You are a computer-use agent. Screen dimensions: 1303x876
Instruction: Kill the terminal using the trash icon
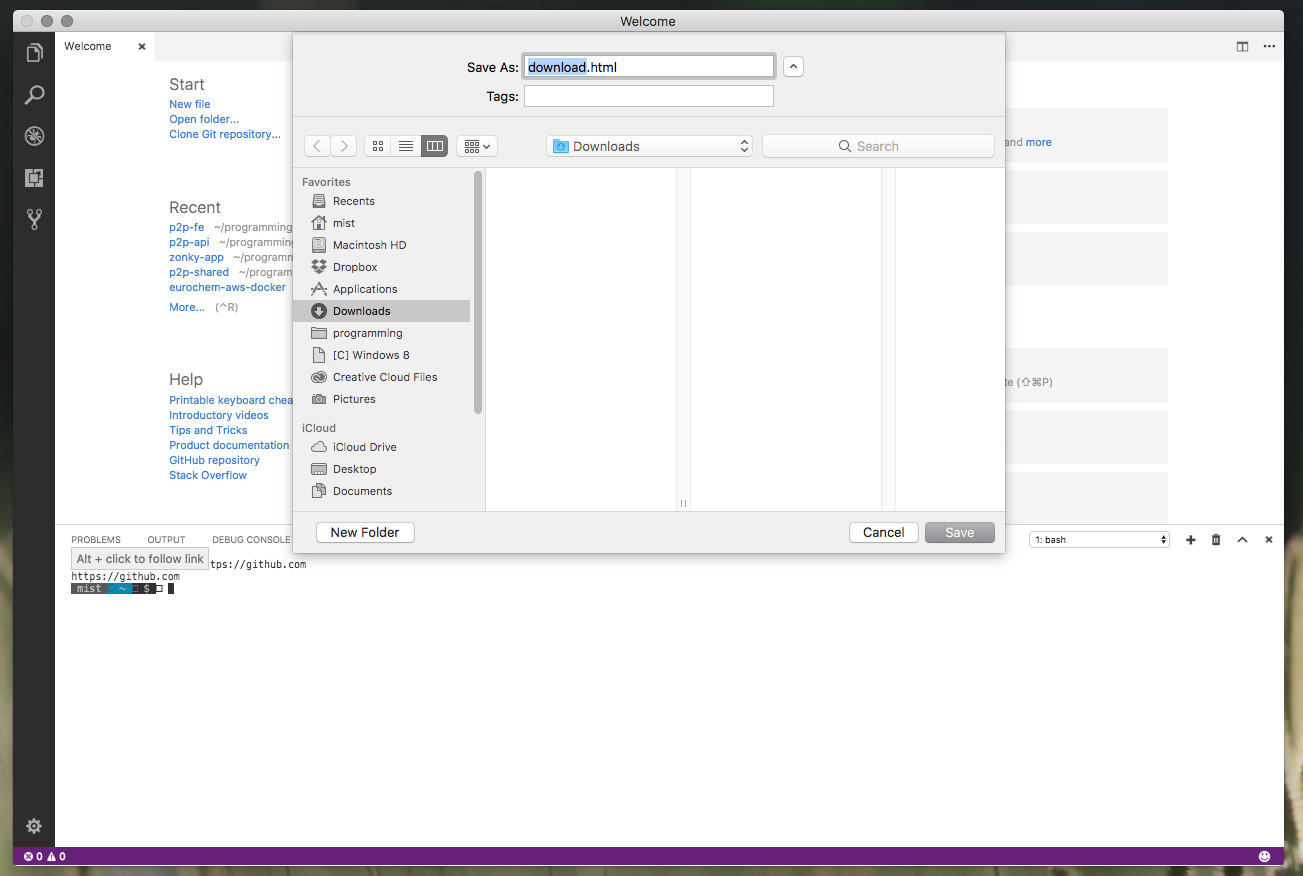[x=1215, y=539]
